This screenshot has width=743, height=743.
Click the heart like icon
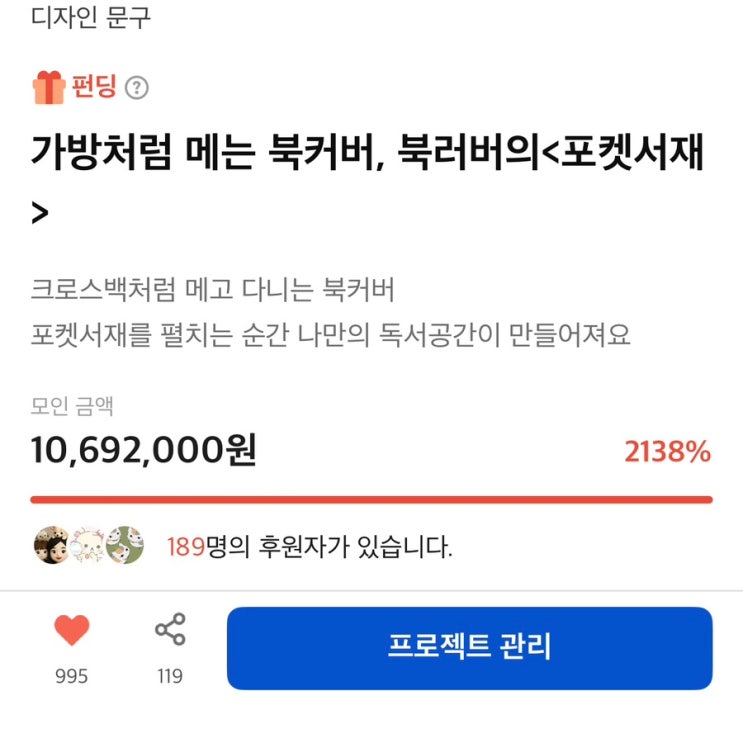(71, 631)
